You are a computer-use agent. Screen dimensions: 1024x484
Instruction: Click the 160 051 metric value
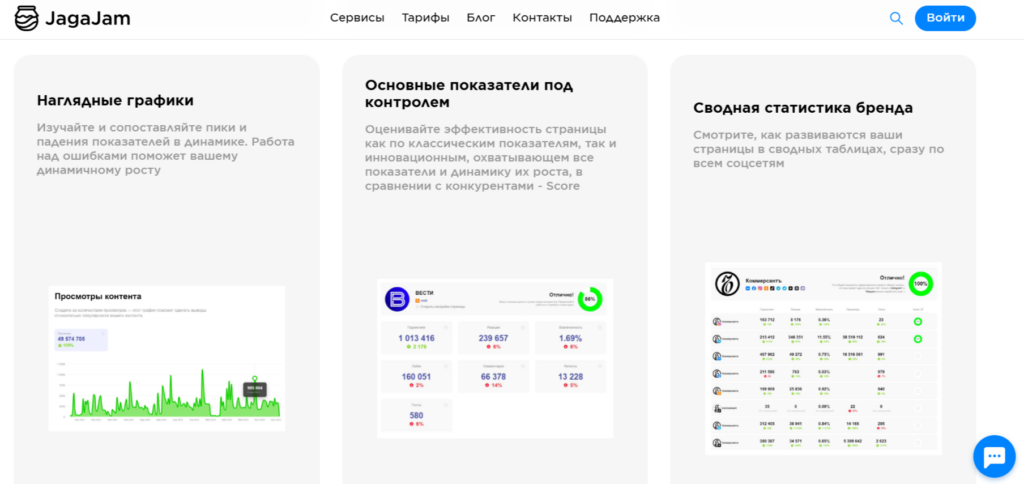tap(416, 377)
